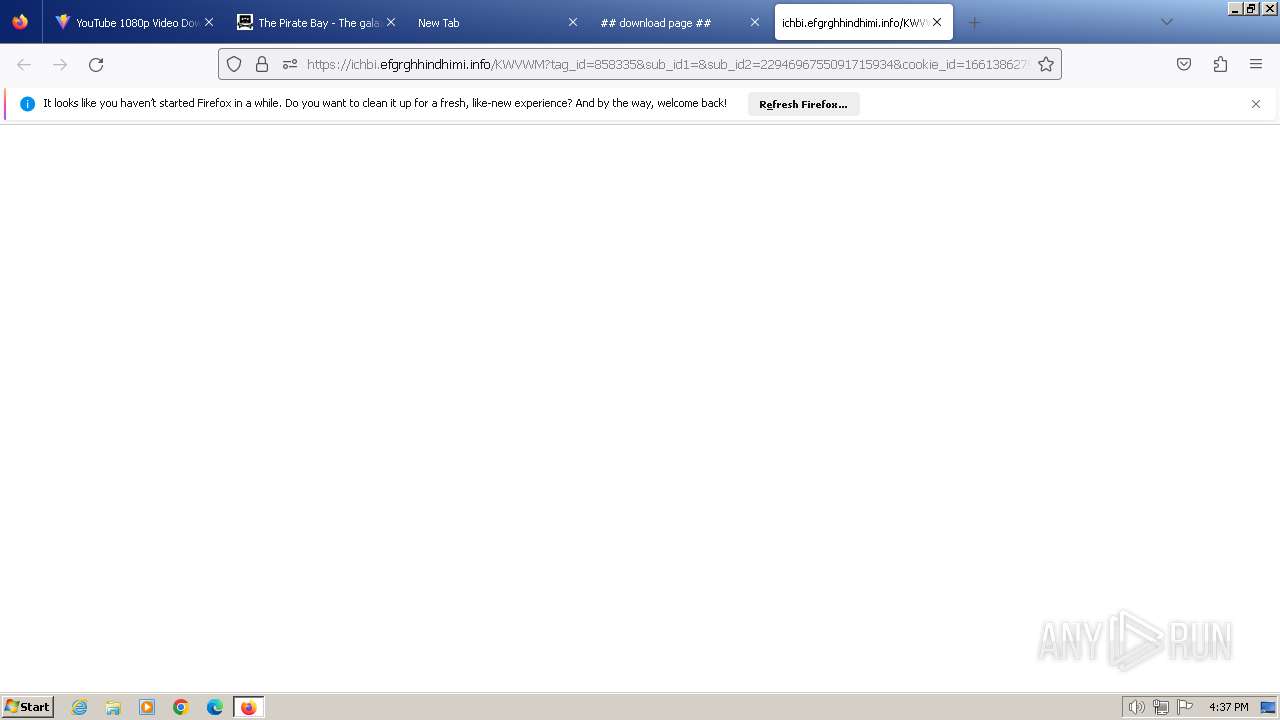The width and height of the screenshot is (1280, 720).
Task: Reload the current page
Action: 96,64
